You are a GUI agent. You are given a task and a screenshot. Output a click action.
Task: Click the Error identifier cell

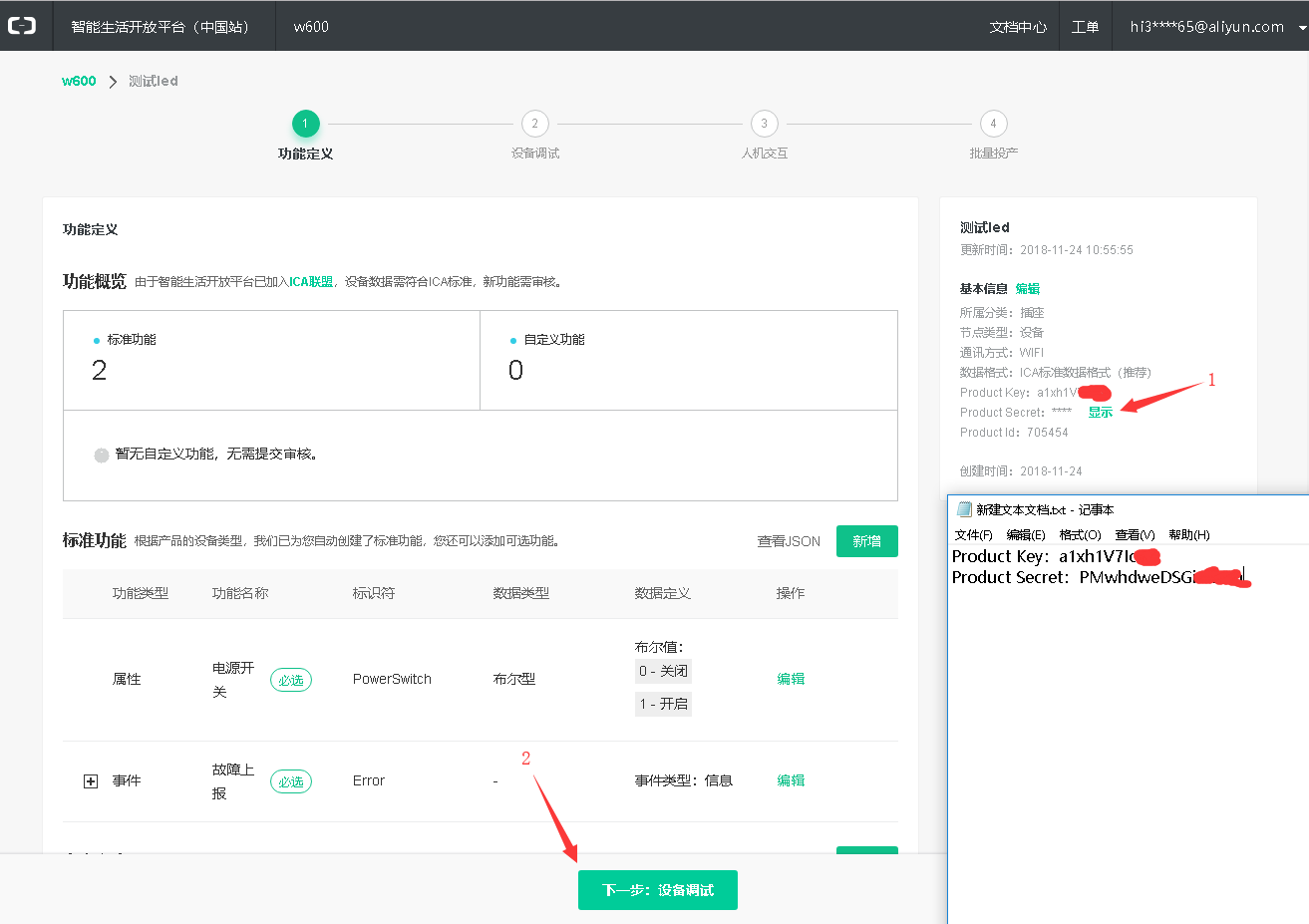click(369, 780)
